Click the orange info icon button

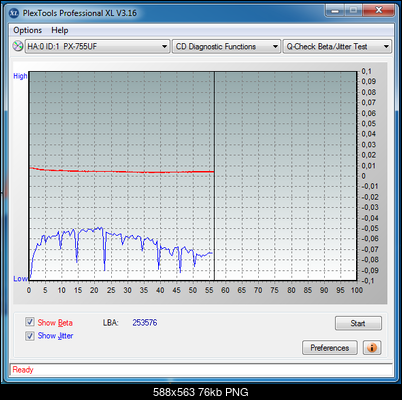(x=372, y=348)
